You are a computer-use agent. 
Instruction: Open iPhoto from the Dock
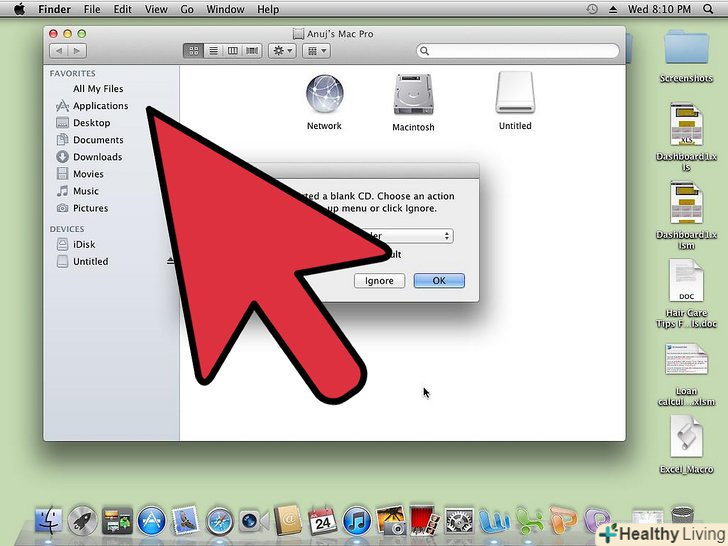(x=391, y=520)
